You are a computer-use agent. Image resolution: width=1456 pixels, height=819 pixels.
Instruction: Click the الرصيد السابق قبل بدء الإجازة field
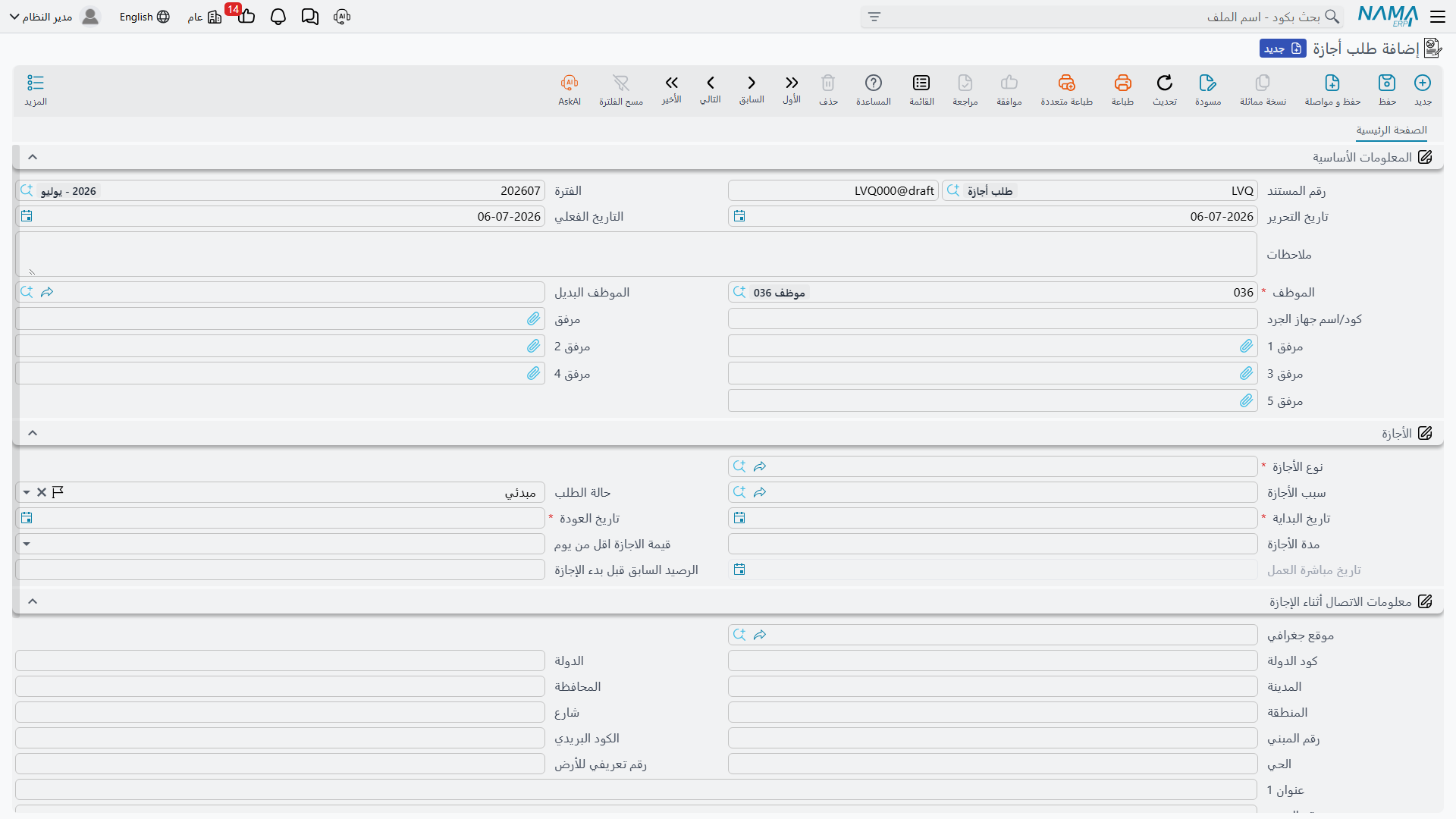(x=280, y=570)
